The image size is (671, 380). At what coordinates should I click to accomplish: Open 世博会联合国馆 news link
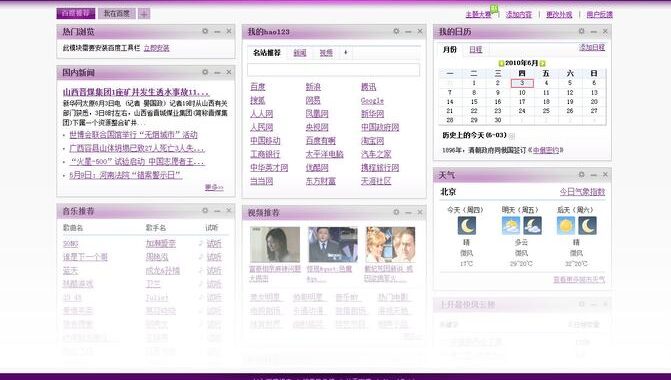[134, 135]
